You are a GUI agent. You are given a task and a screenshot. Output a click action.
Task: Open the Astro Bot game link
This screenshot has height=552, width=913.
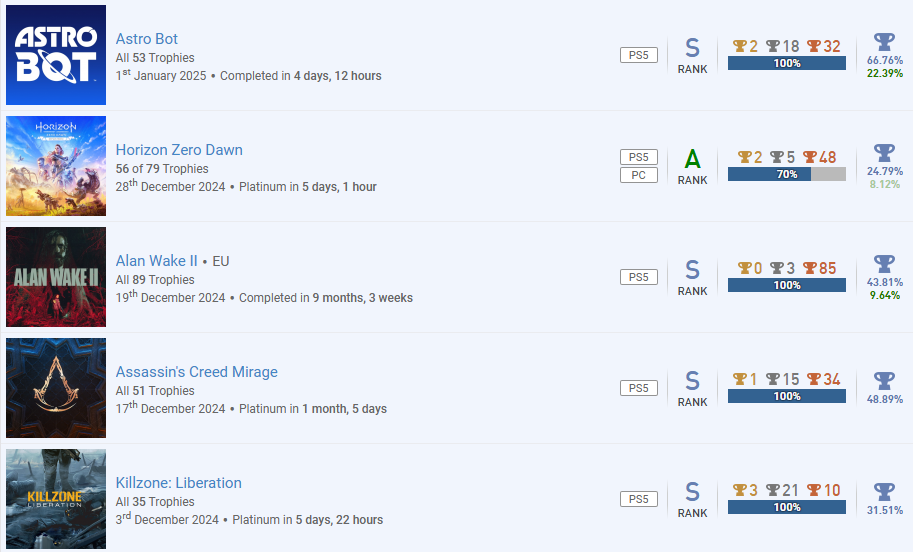pyautogui.click(x=147, y=39)
